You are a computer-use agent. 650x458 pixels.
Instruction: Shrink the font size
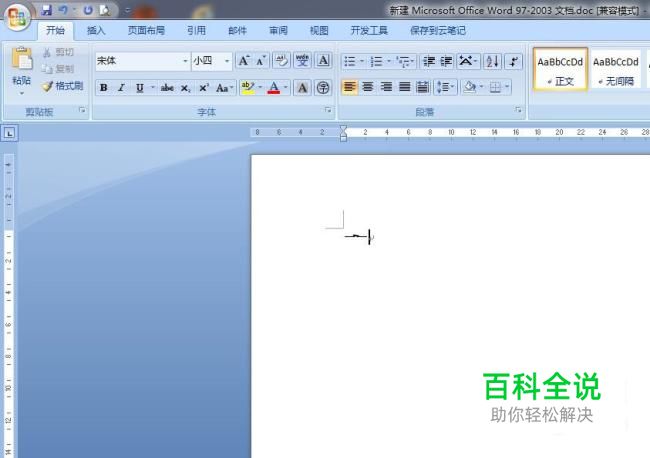261,61
